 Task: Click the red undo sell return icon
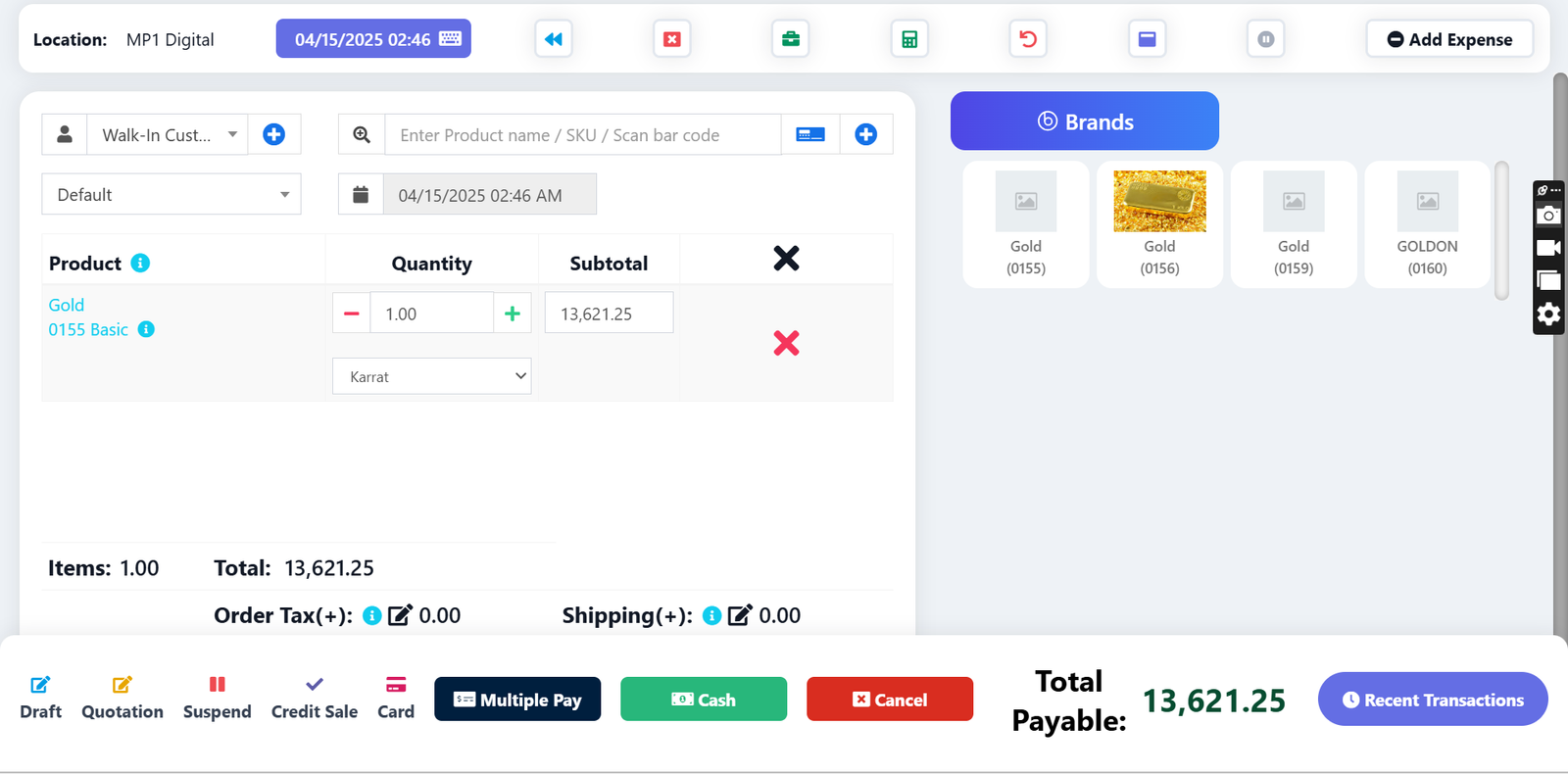1028,39
